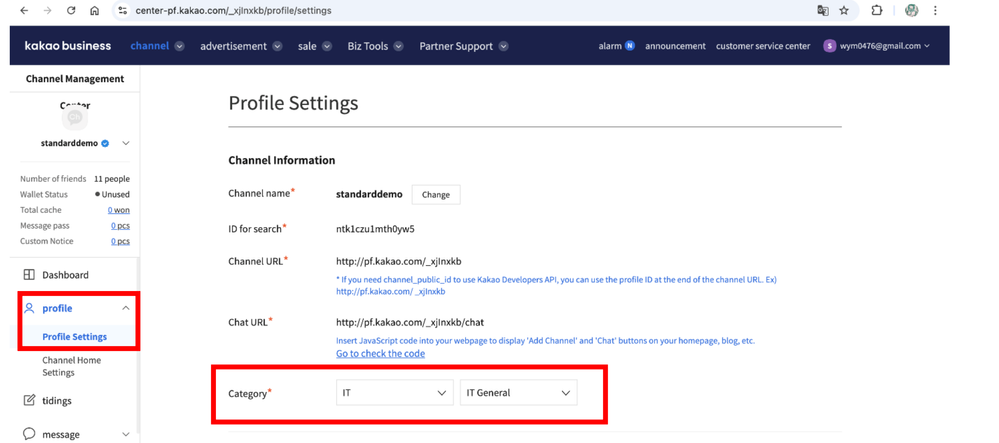The image size is (999, 443).
Task: Bookmark this page with star icon
Action: point(844,11)
